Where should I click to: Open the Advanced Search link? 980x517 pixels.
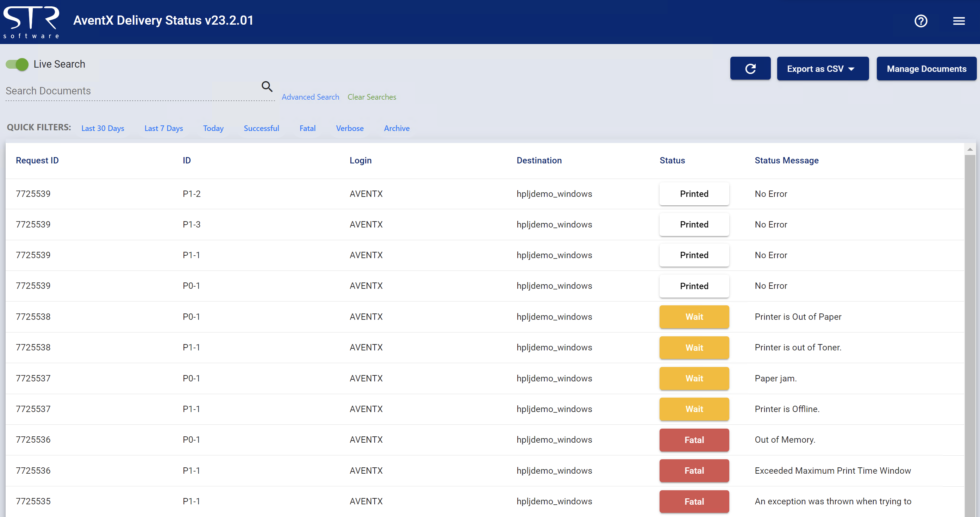point(310,97)
